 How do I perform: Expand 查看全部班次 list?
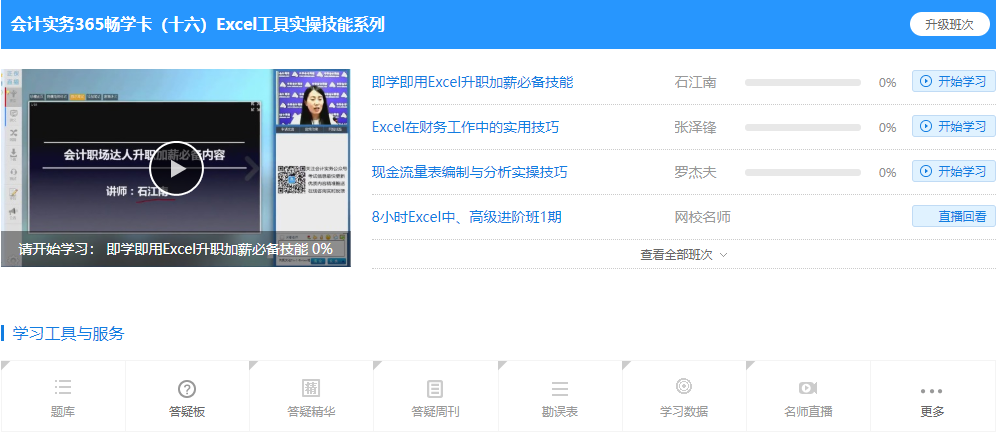tap(684, 255)
